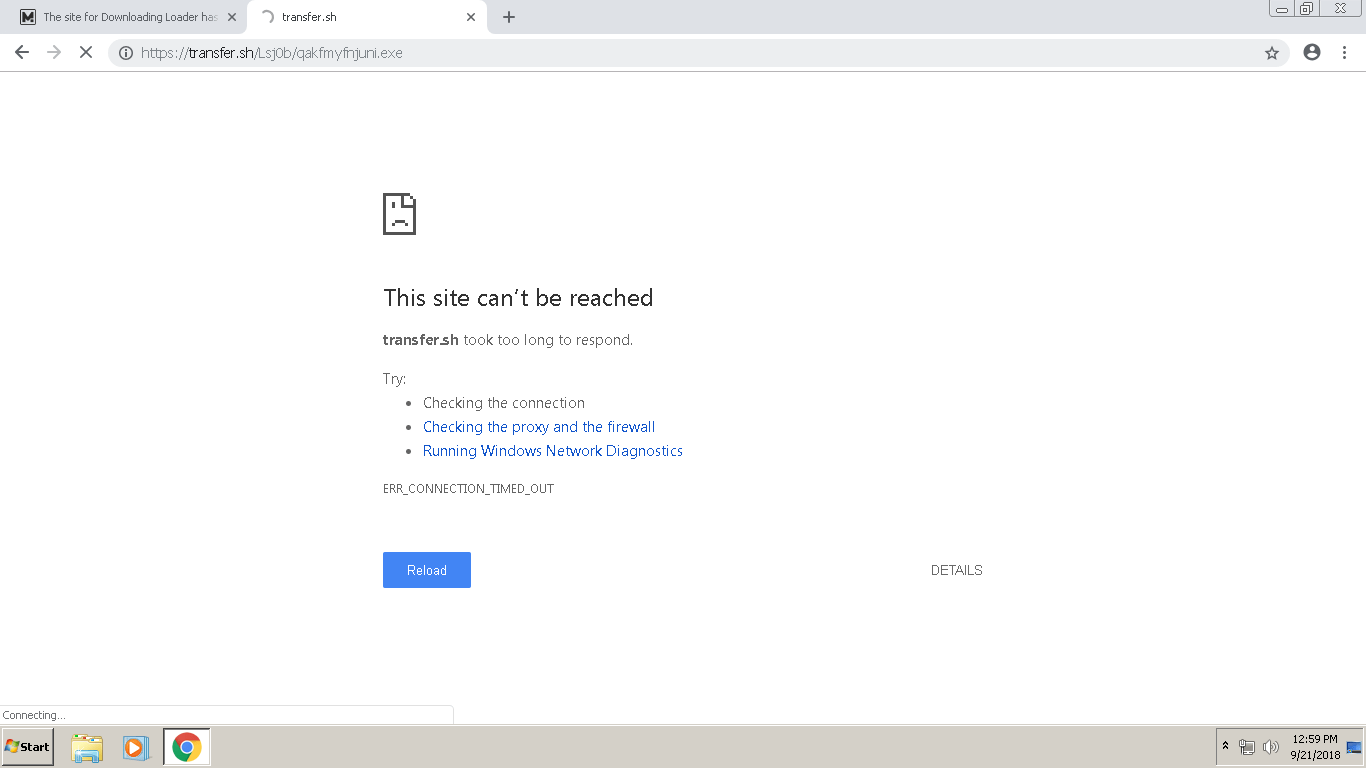Open the network tray icon
The height and width of the screenshot is (768, 1366).
1247,747
